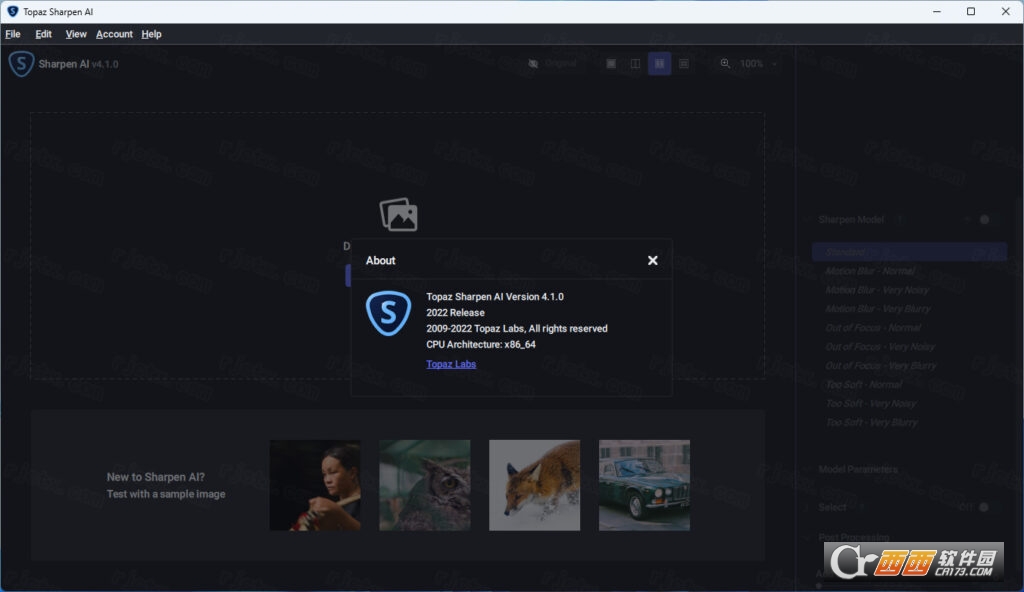Open the Topaz Labs link
This screenshot has width=1024, height=592.
451,364
